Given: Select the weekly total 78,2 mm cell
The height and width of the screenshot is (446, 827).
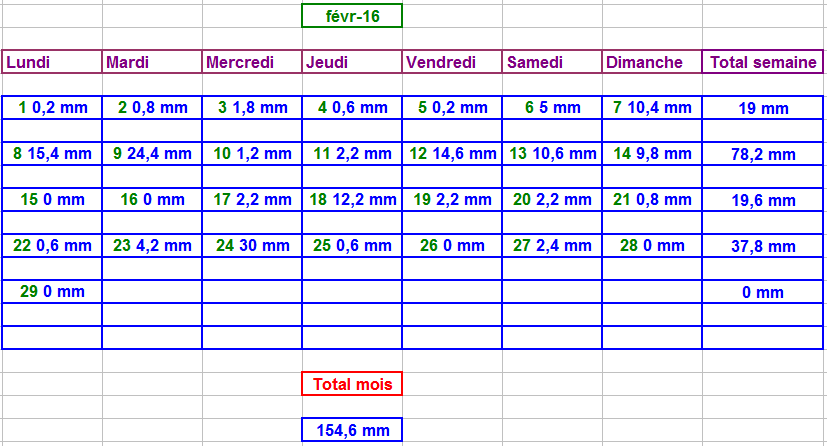Looking at the screenshot, I should (x=764, y=154).
